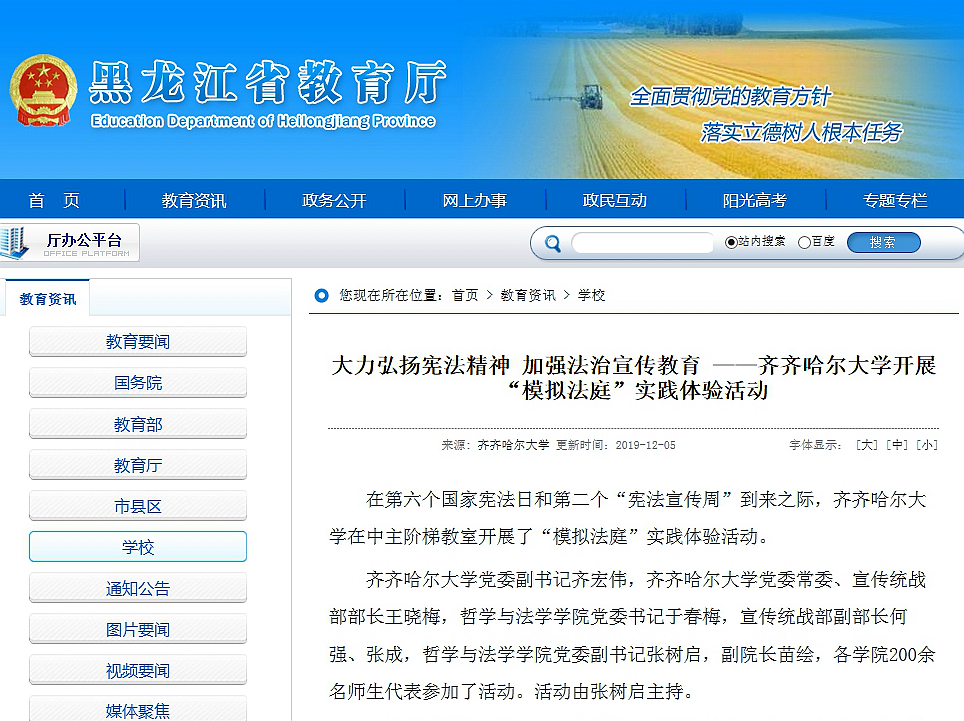This screenshot has width=964, height=721.
Task: Click the national emblem logo
Action: (x=44, y=89)
